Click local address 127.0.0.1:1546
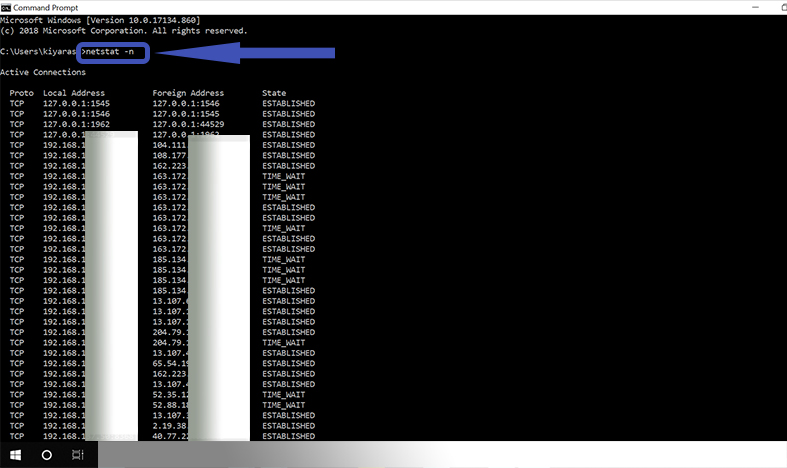Viewport: 787px width, 468px height. [76, 114]
